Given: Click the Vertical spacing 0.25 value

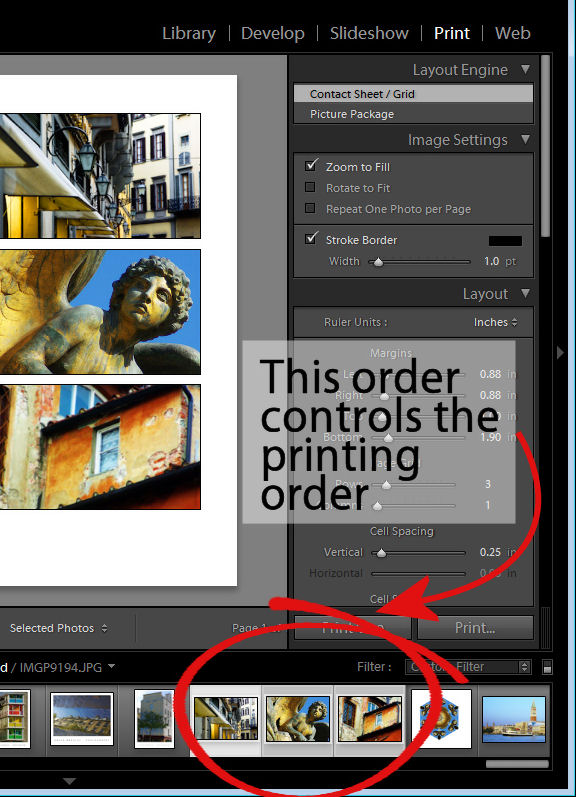Looking at the screenshot, I should coord(490,552).
